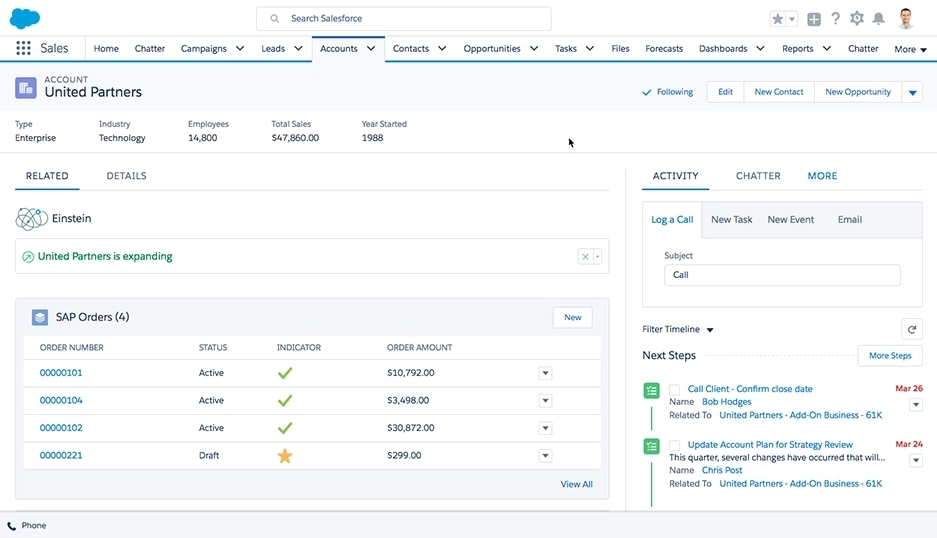Refresh the activity timeline

coord(911,329)
